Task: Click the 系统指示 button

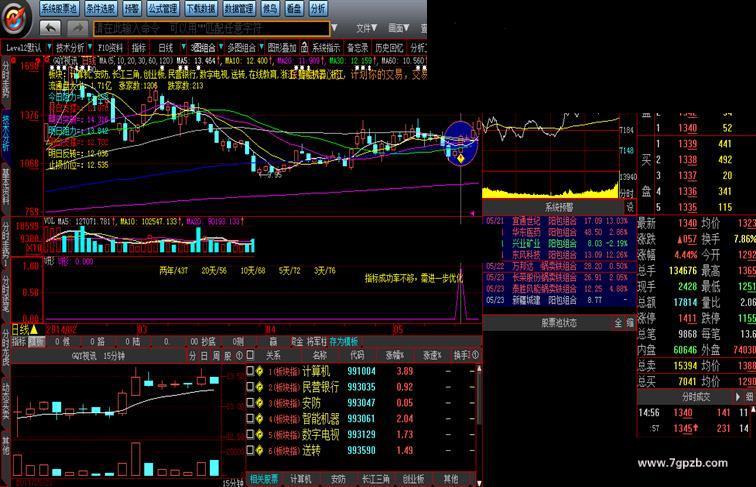Action: (326, 48)
